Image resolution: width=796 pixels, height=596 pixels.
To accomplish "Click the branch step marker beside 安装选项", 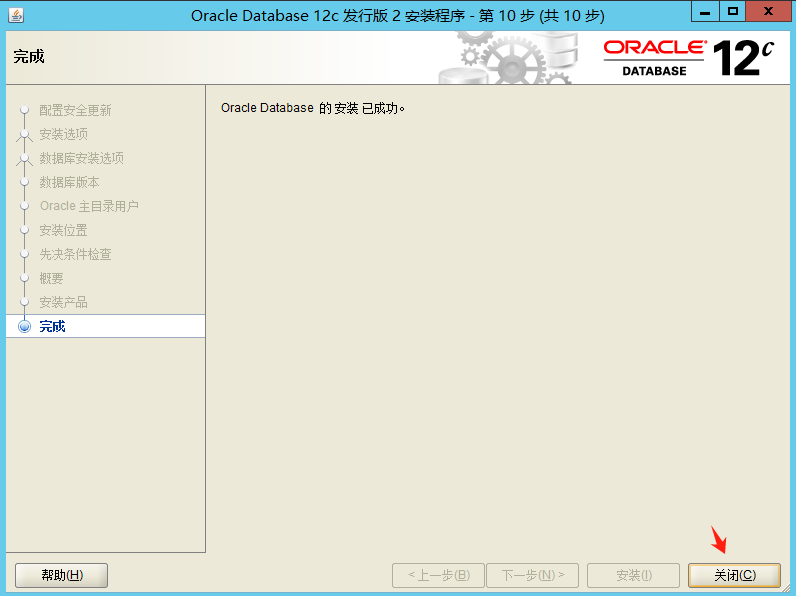I will pyautogui.click(x=24, y=135).
